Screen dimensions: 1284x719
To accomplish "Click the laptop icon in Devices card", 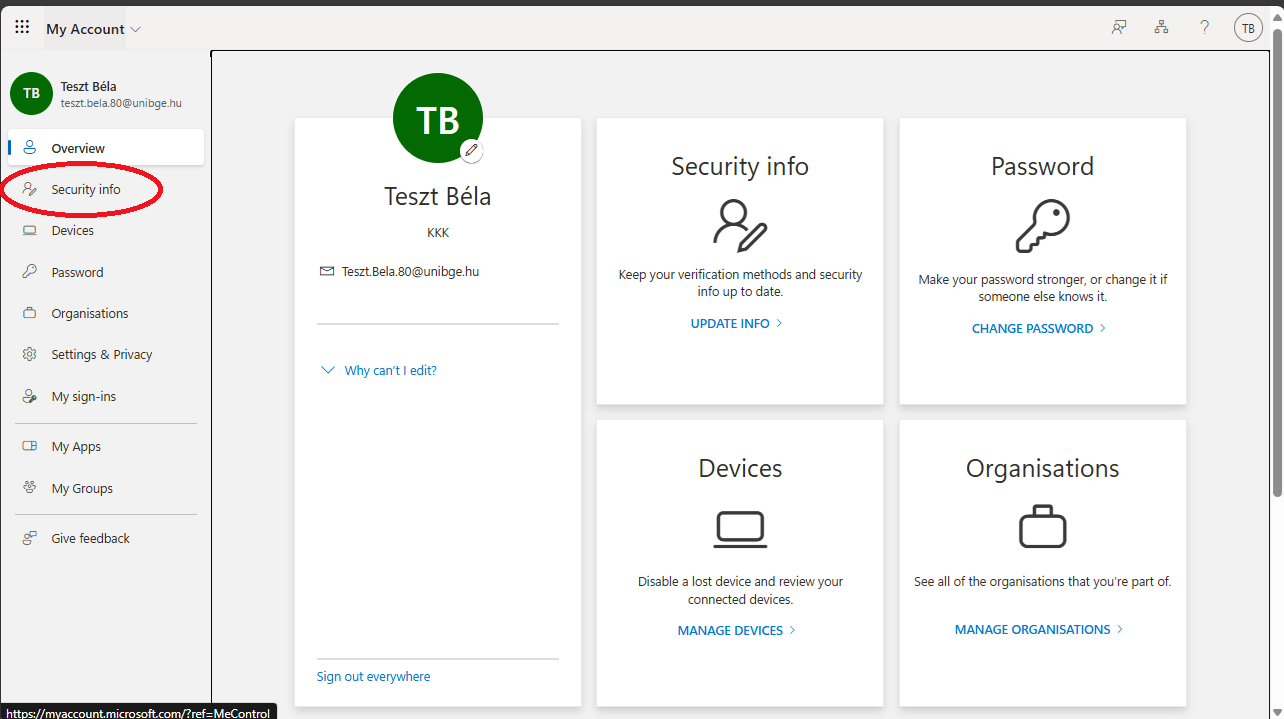I will (740, 529).
